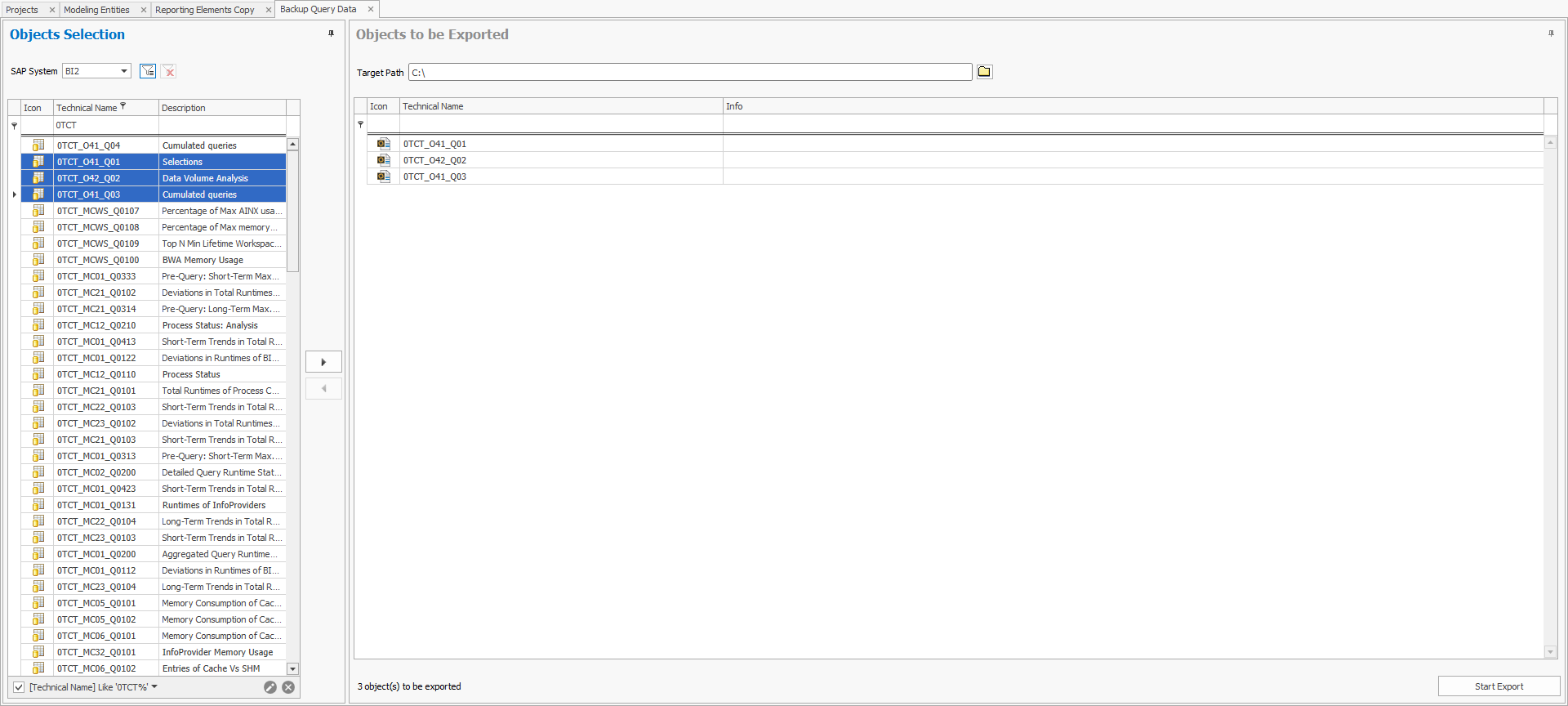The height and width of the screenshot is (706, 1568).
Task: Click the export grid scroll down arrow
Action: click(1550, 651)
